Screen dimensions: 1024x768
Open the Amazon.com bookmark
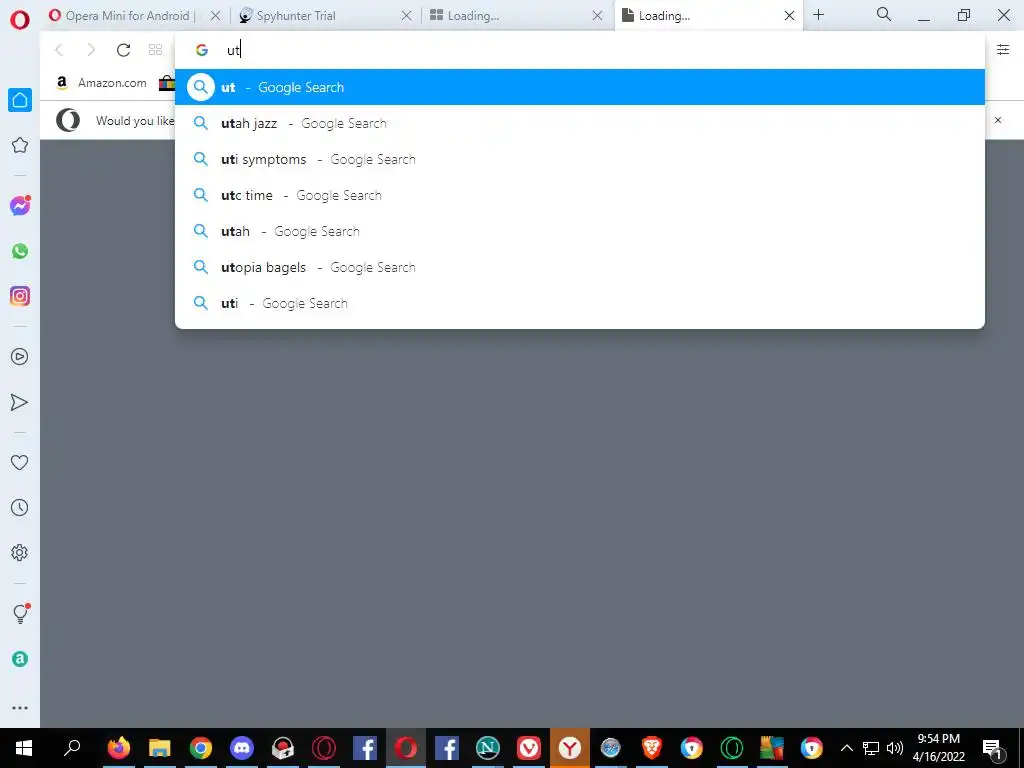pyautogui.click(x=101, y=83)
